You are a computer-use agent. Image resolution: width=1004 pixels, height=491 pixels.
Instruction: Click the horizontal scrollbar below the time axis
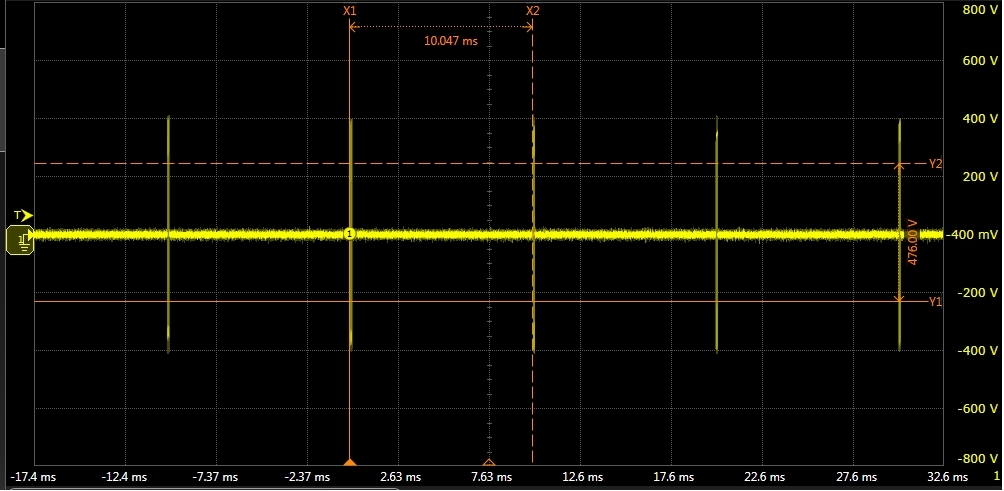tap(200, 488)
